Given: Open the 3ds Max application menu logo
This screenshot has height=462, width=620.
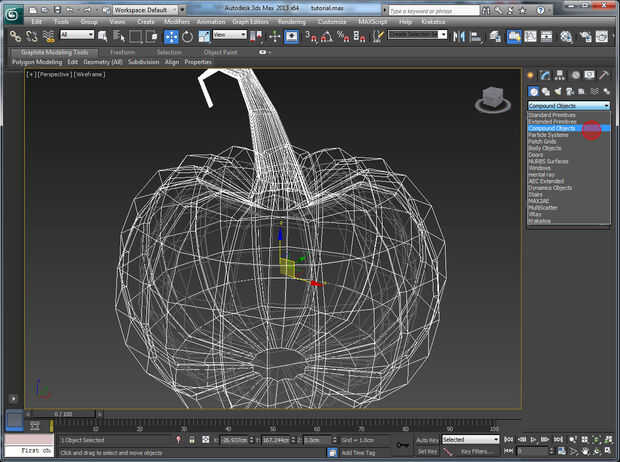Looking at the screenshot, I should tap(12, 12).
